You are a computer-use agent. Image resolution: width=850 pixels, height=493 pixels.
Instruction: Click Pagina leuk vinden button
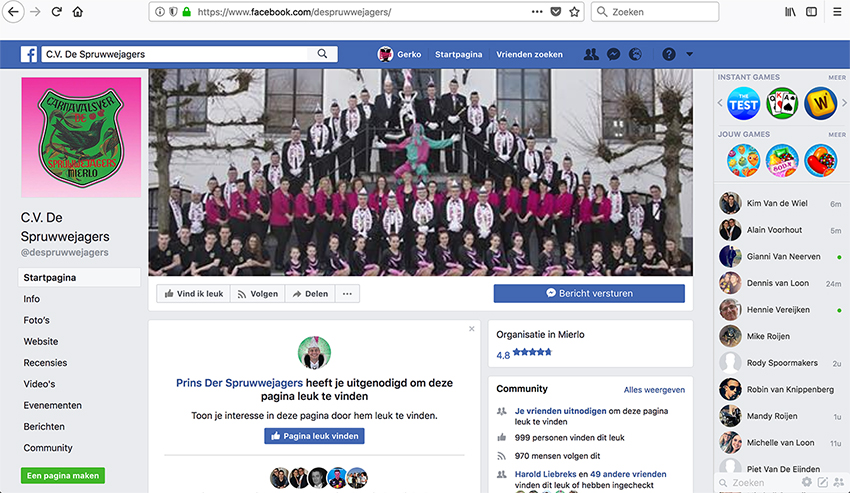[x=314, y=436]
